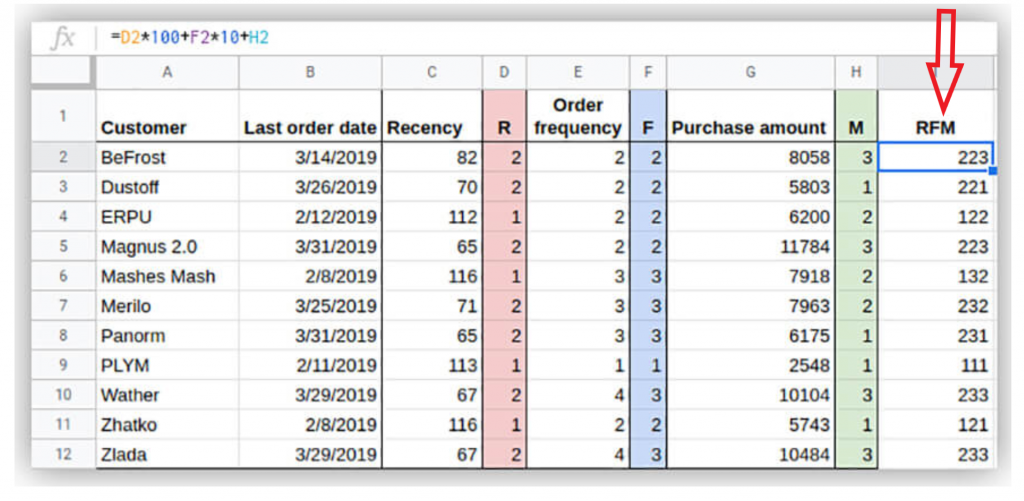The height and width of the screenshot is (501, 1024).
Task: Select the Order frequency header cell
Action: [577, 116]
